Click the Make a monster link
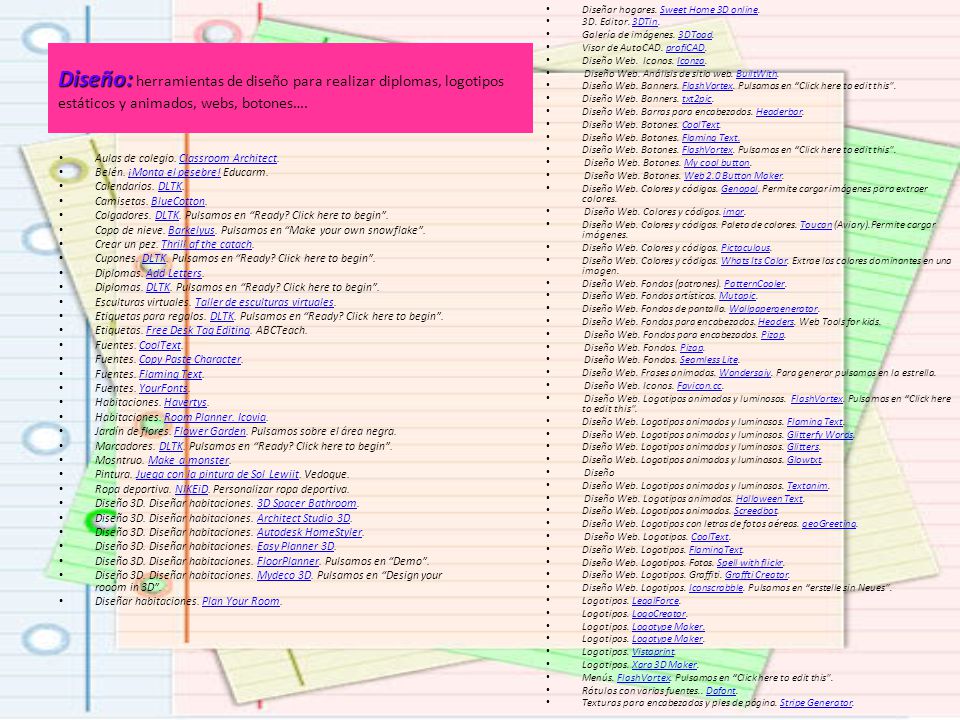 click(189, 460)
